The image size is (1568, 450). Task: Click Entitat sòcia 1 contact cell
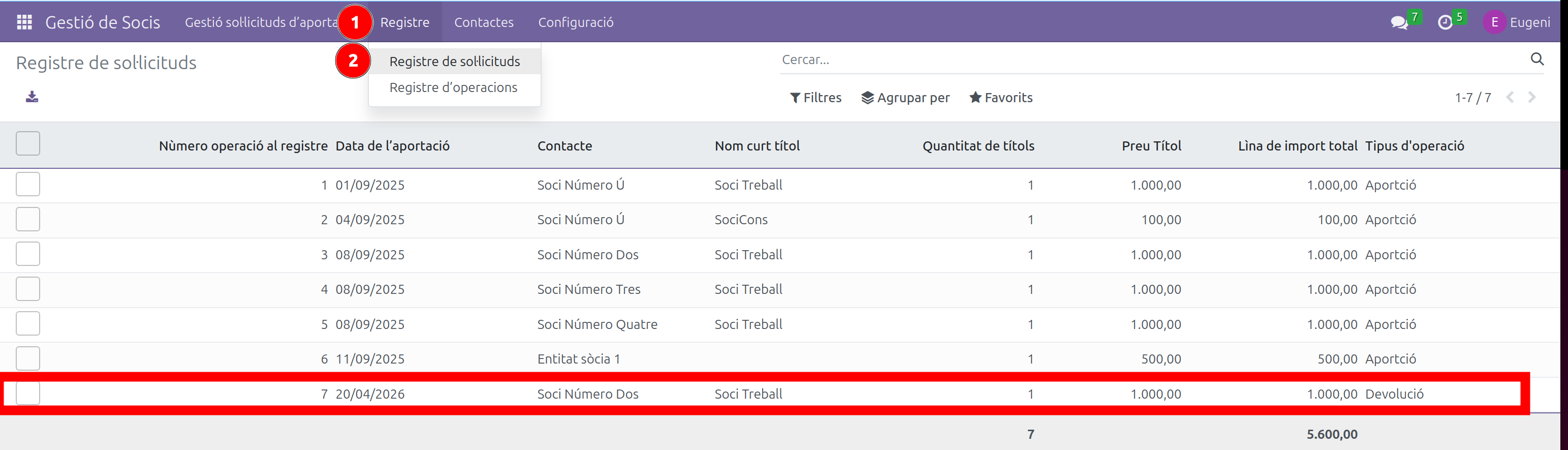coord(578,359)
